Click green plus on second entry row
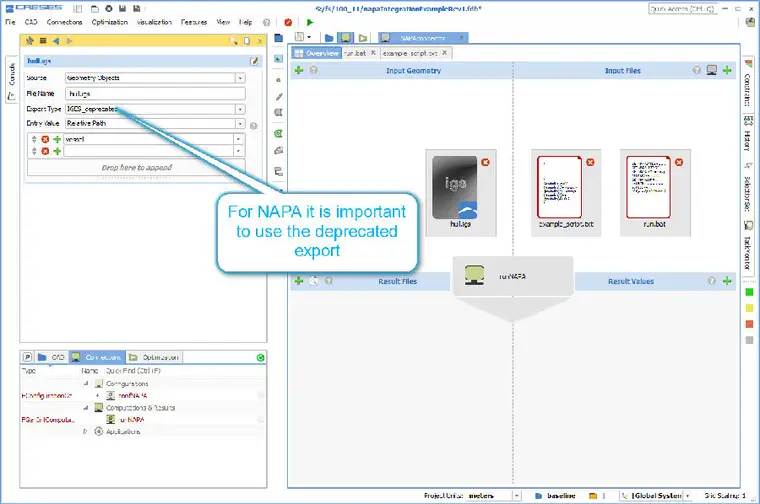Image resolution: width=760 pixels, height=504 pixels. (x=57, y=151)
